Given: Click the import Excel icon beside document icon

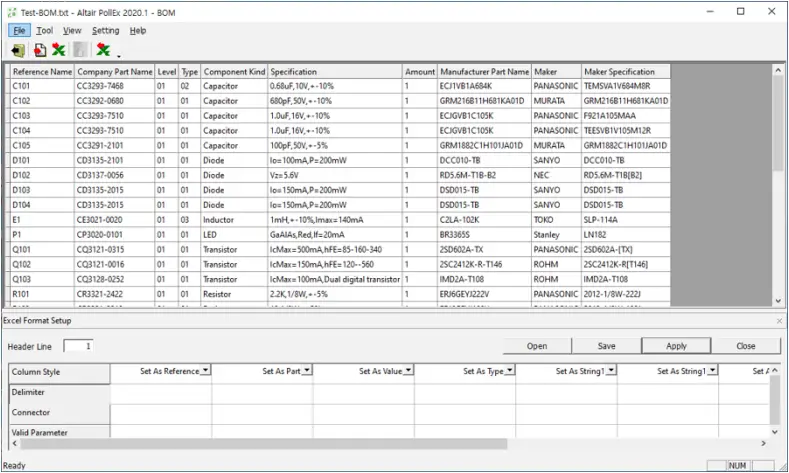Looking at the screenshot, I should click(59, 49).
